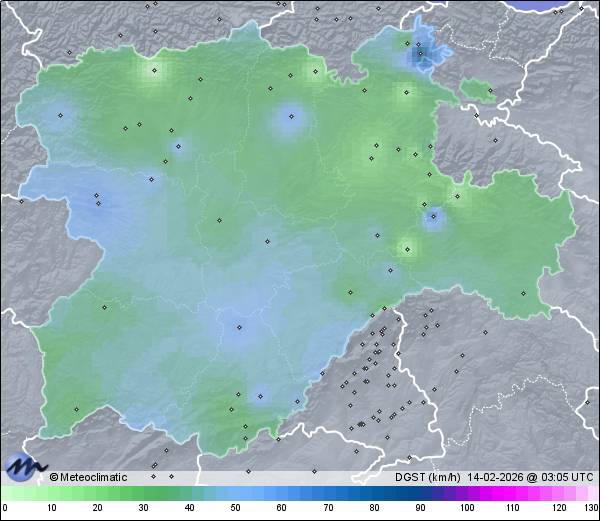Select the 120 km/h magenta scale color

[x=558, y=493]
